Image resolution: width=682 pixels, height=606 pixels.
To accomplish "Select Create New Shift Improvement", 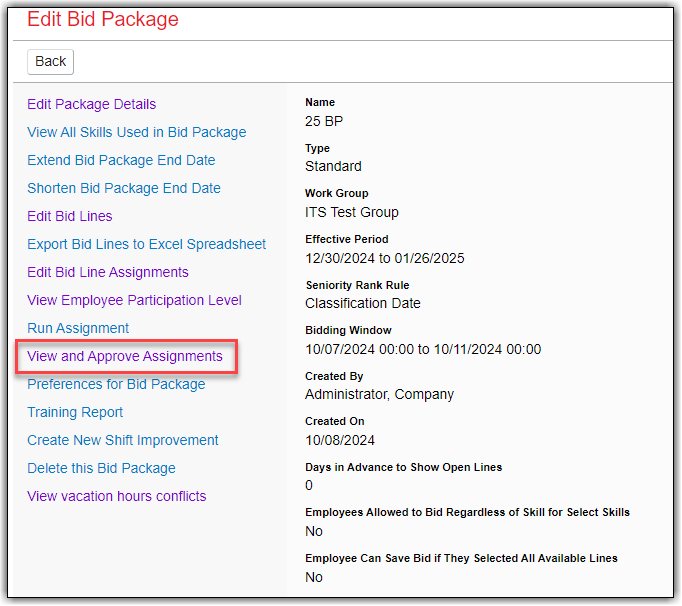I will tap(123, 440).
